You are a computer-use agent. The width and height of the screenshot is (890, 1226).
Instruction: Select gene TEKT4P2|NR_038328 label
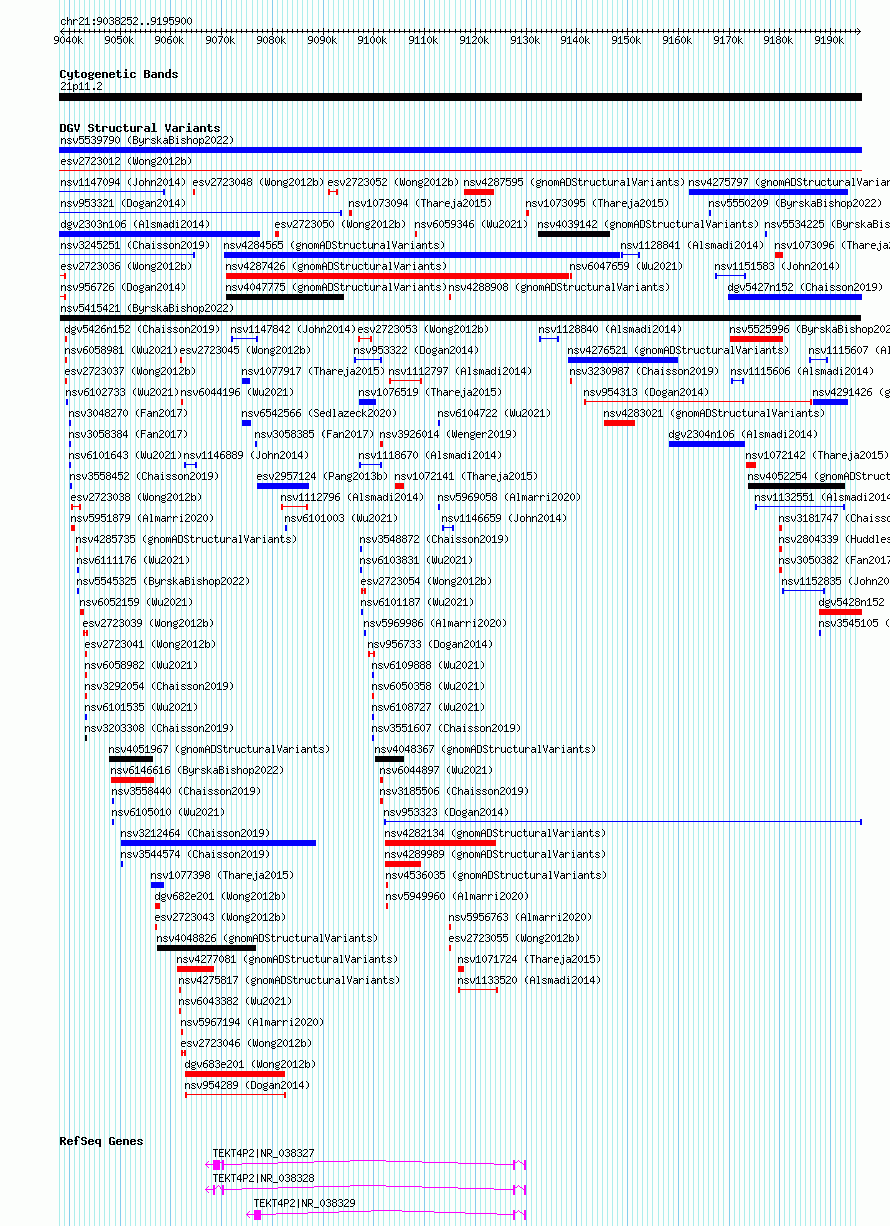coord(263,1178)
